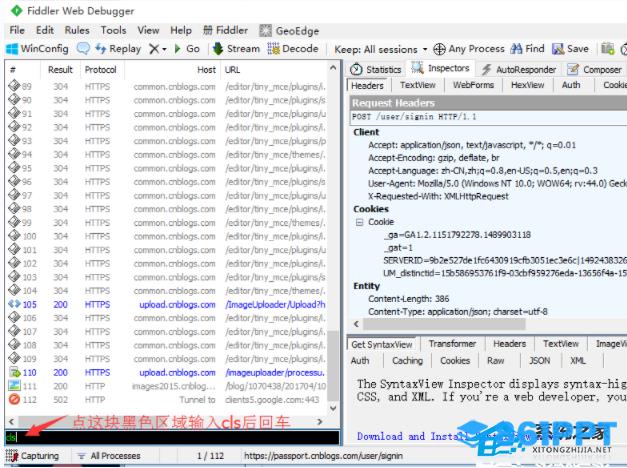Click the GeoEdge menu item
Image resolution: width=627 pixels, height=468 pixels.
[289, 31]
